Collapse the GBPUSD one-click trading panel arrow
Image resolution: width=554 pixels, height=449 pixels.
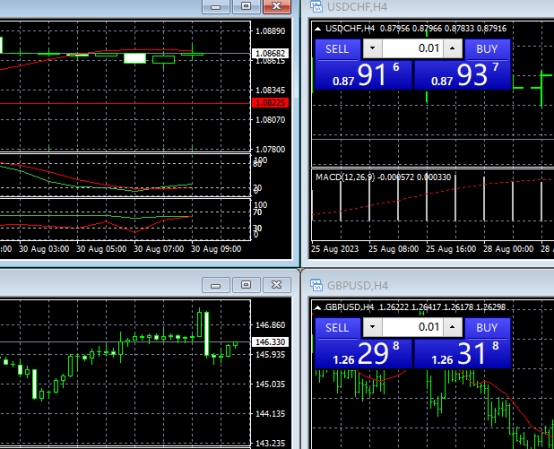coord(318,308)
